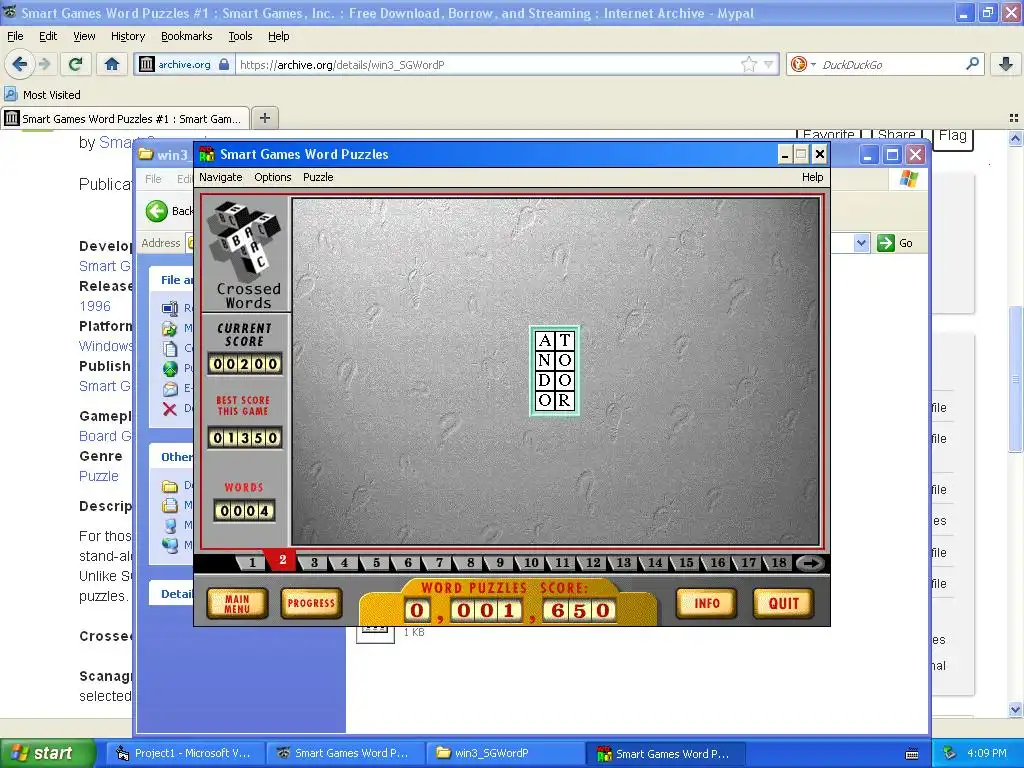Select puzzle tab 6

click(408, 563)
